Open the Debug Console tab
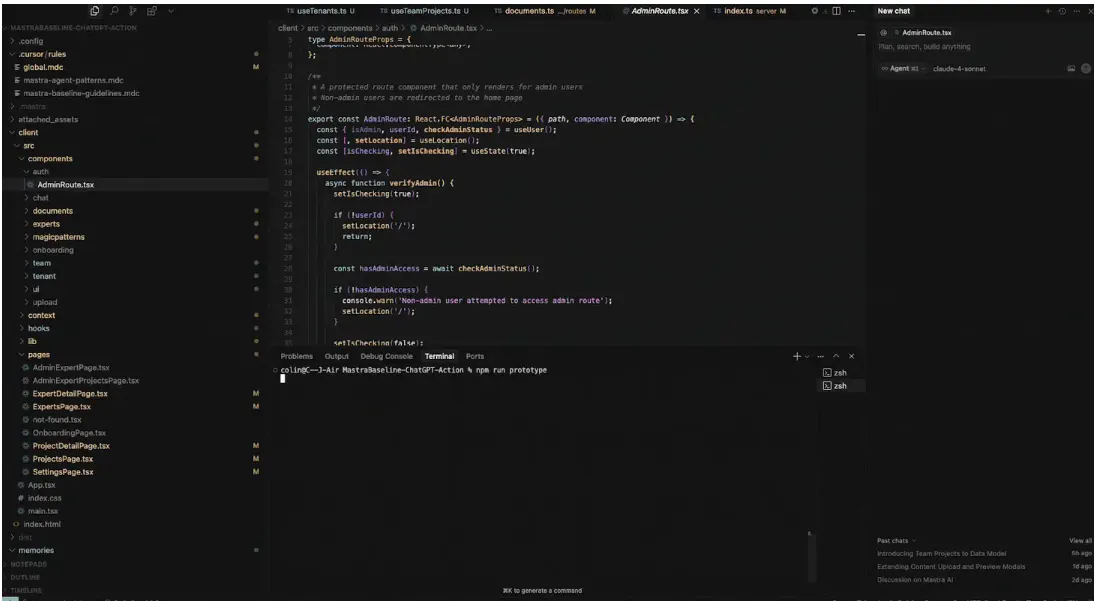The width and height of the screenshot is (1095, 601). [387, 356]
